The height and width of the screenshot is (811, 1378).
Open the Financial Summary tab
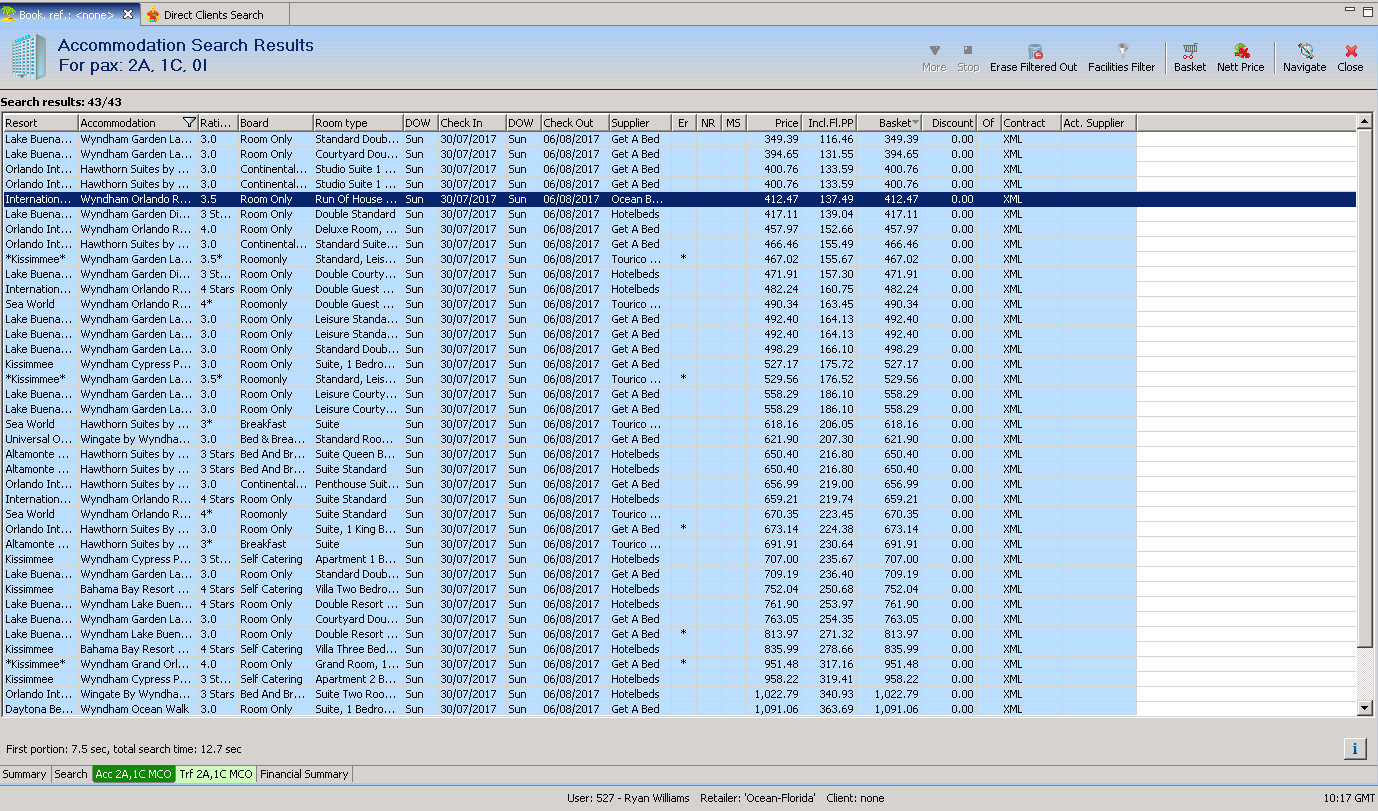click(304, 774)
